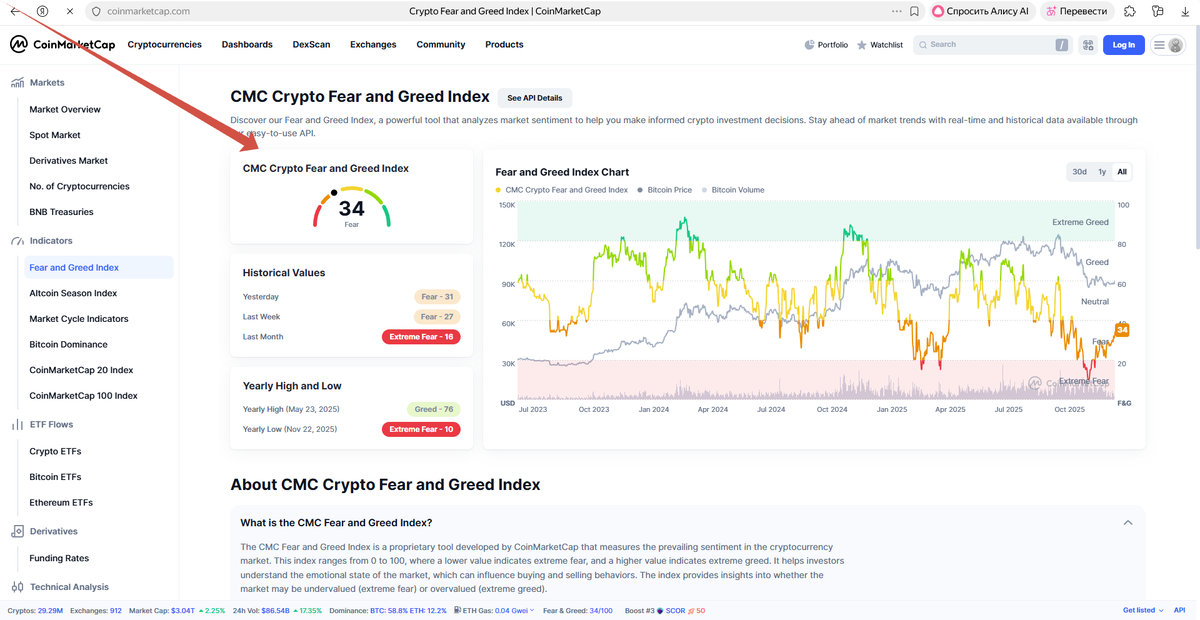
Task: Click the Markets section icon in sidebar
Action: 17,83
